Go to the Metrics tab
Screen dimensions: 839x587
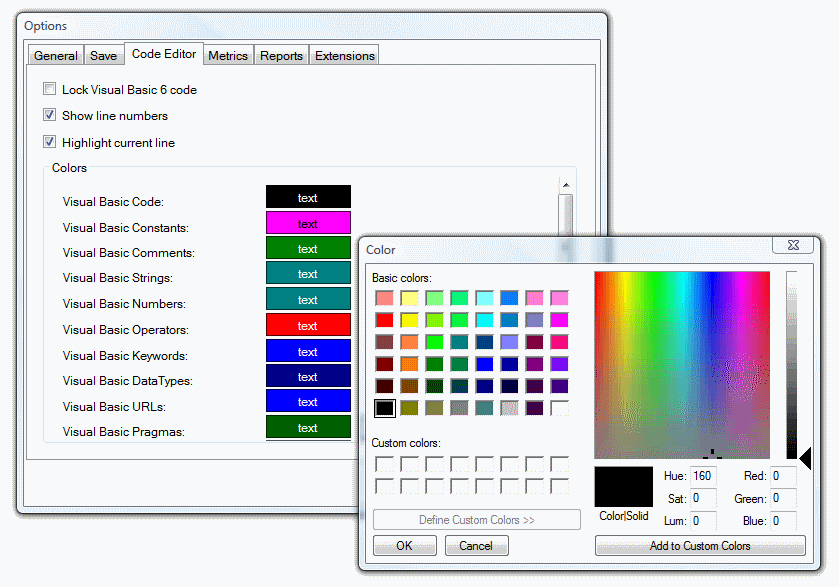pyautogui.click(x=228, y=56)
